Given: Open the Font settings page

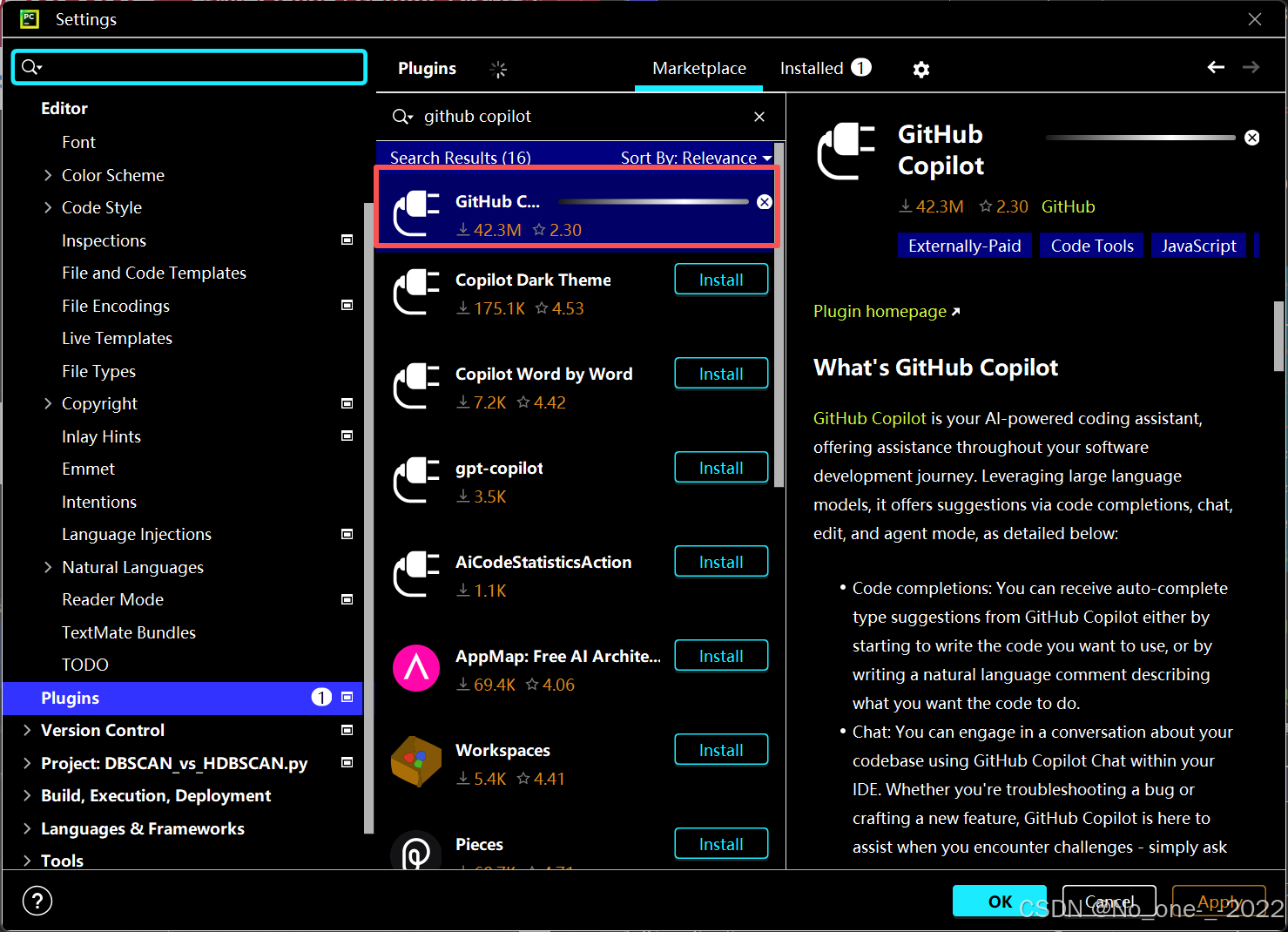Looking at the screenshot, I should [x=78, y=142].
